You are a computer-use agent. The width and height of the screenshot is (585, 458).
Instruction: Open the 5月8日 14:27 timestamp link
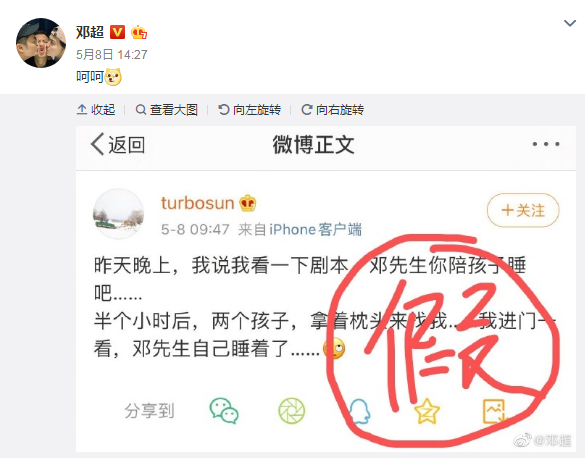click(112, 55)
